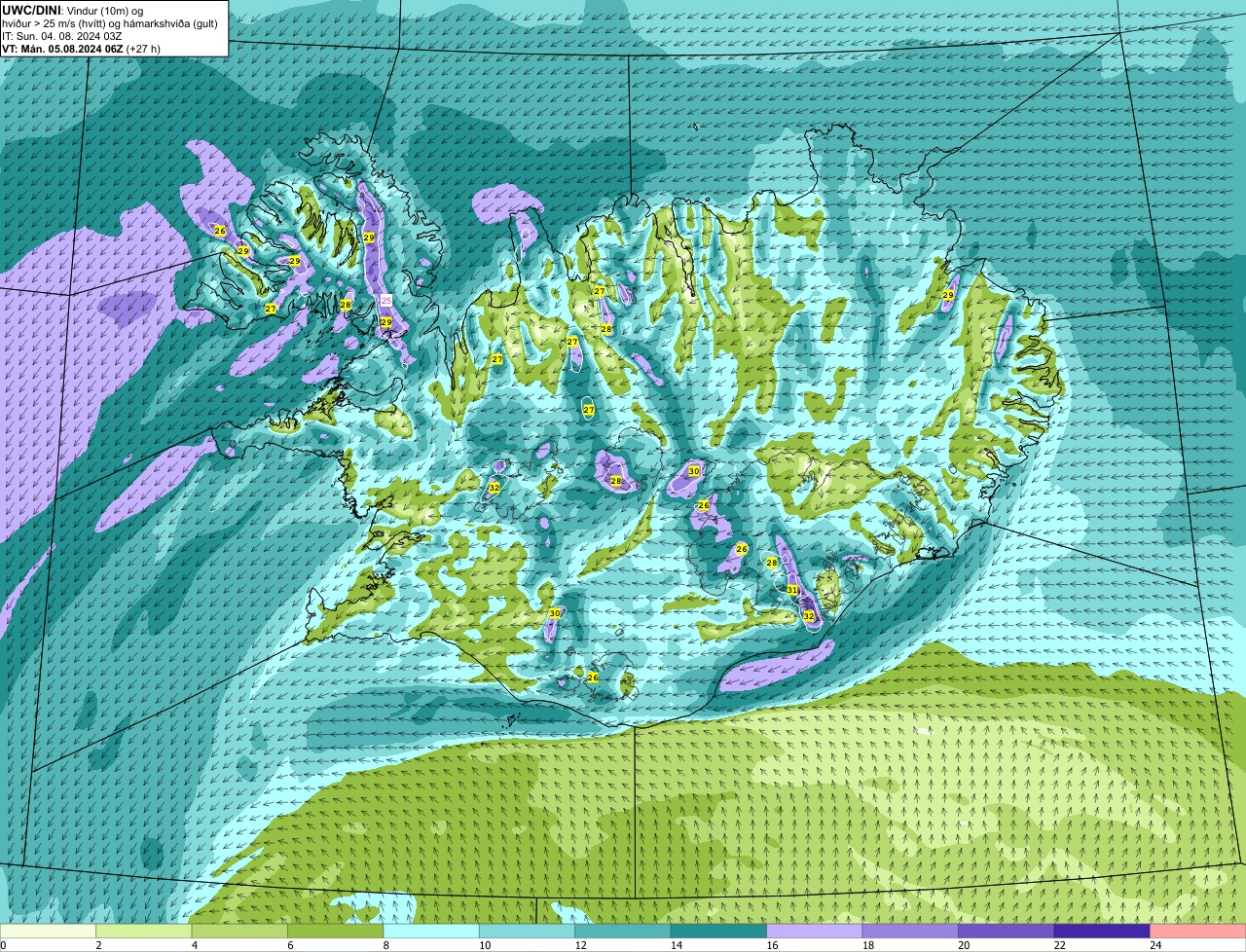Screen dimensions: 1246x952
Task: Click the legend tick value 20
Action: click(964, 945)
